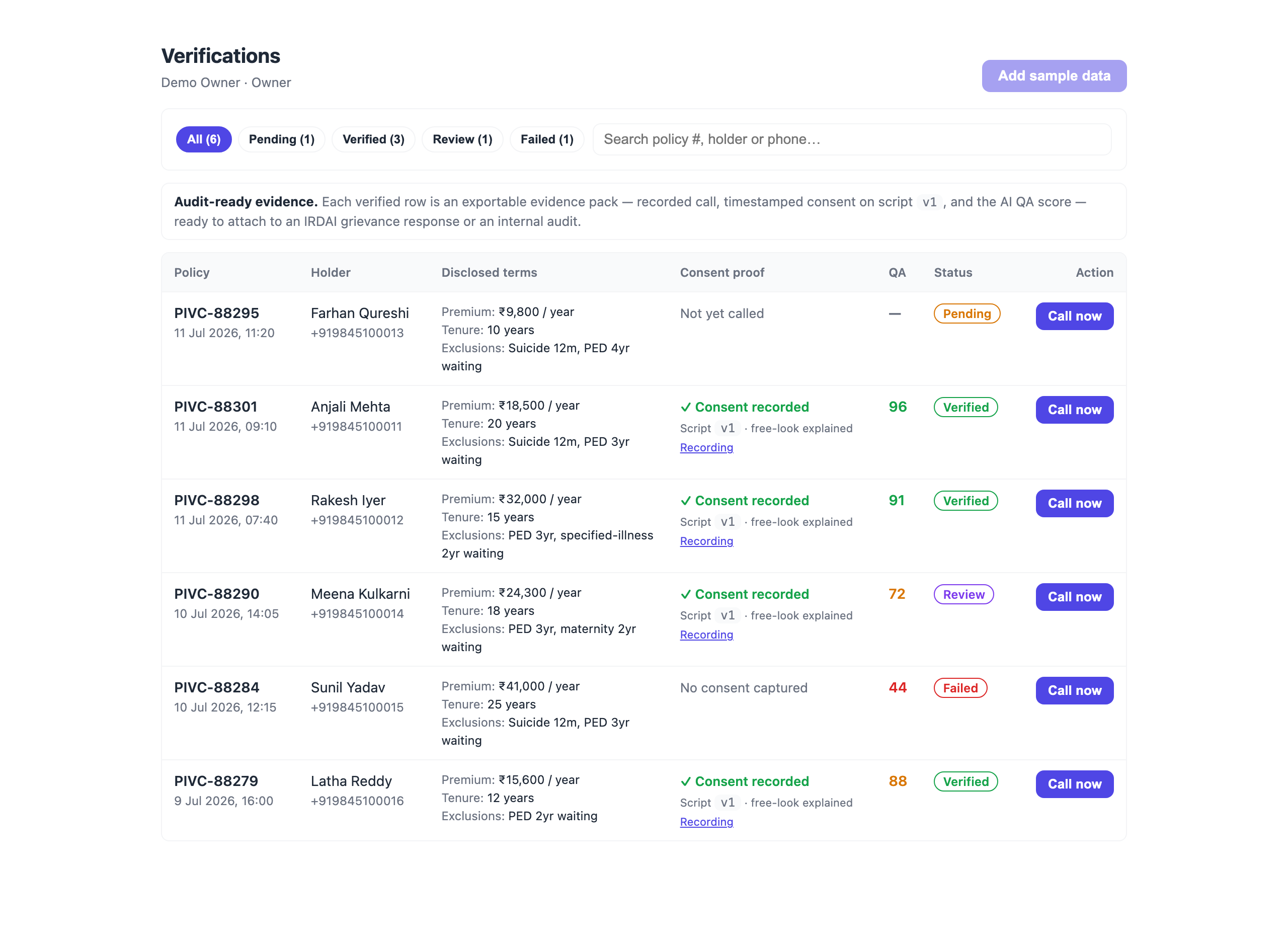Open the Failed (1) filter tab
The height and width of the screenshot is (946, 1288).
click(546, 139)
